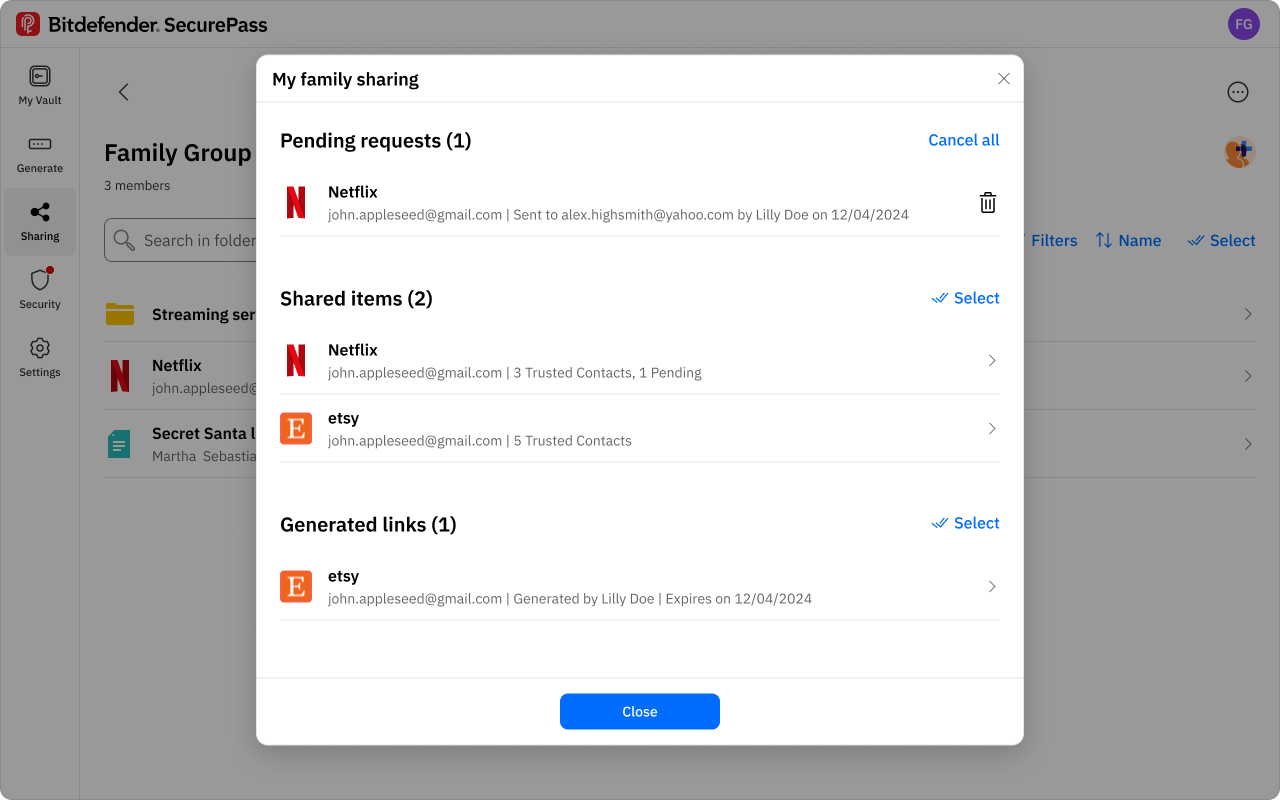The width and height of the screenshot is (1280, 800).
Task: Open Filters in the background toolbar
Action: (x=1053, y=241)
